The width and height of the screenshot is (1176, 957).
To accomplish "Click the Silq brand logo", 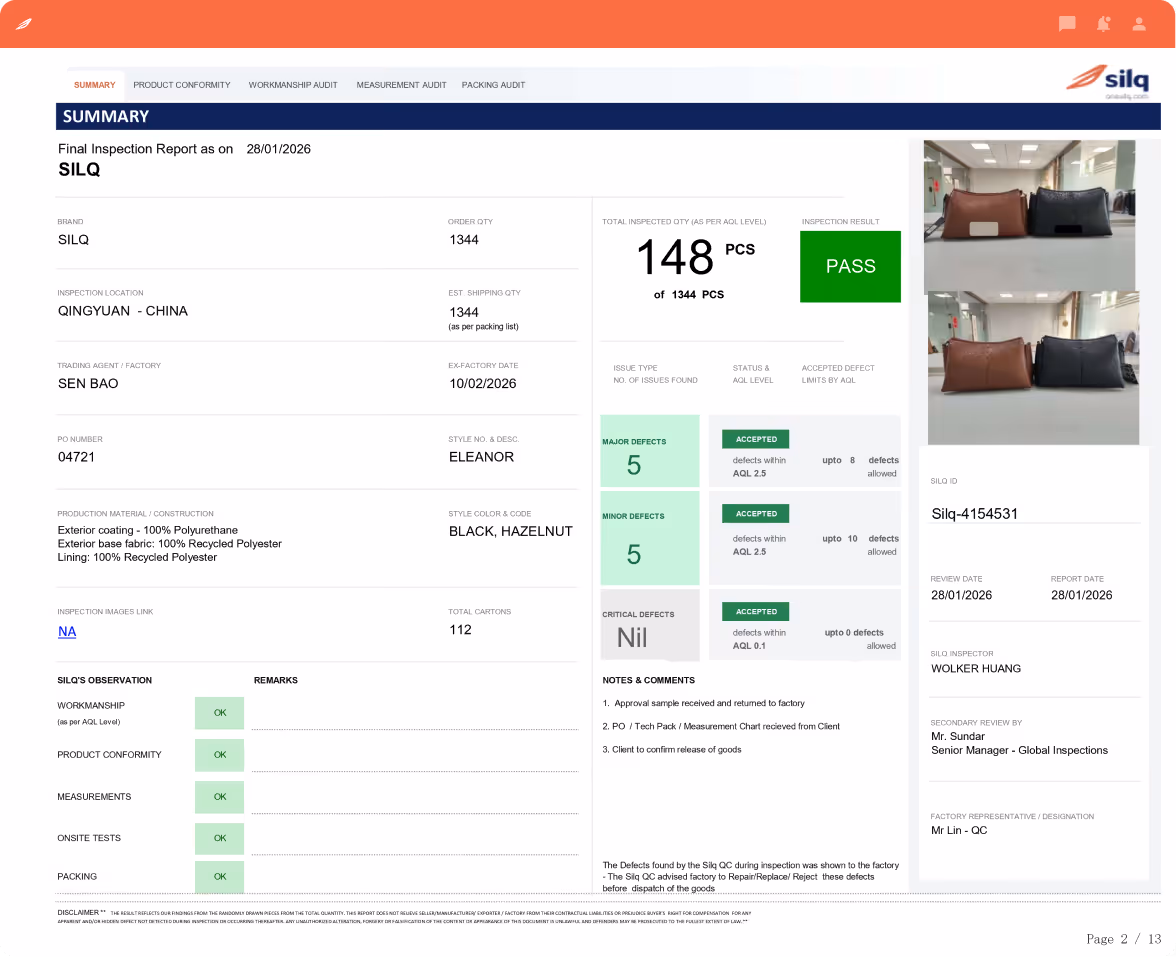I will tap(1108, 81).
